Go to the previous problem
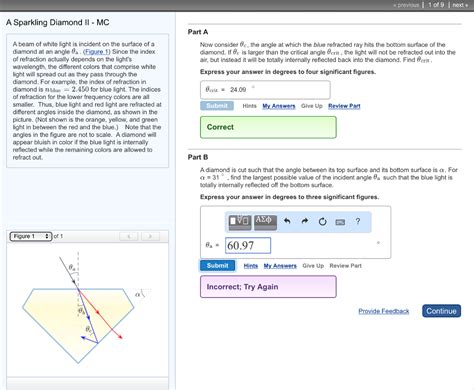This screenshot has width=474, height=390. (x=406, y=5)
